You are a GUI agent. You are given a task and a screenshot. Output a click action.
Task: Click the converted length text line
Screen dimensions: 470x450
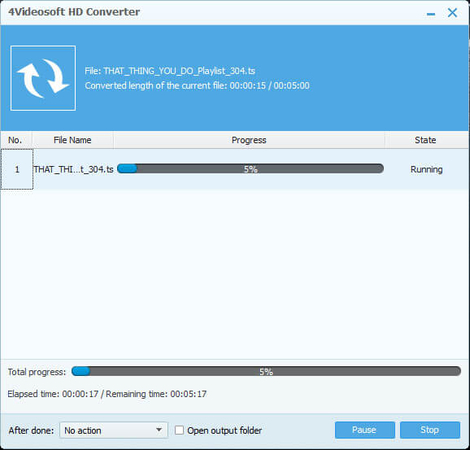[197, 86]
